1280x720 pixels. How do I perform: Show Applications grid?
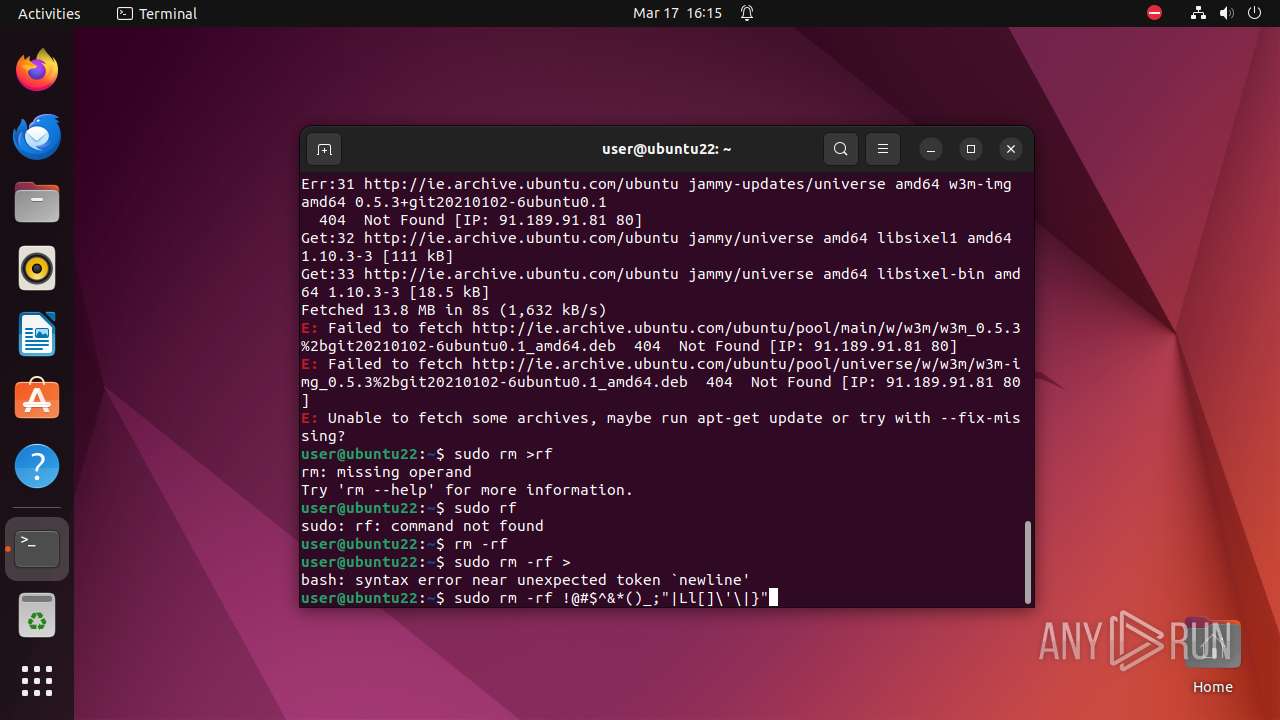click(x=37, y=681)
